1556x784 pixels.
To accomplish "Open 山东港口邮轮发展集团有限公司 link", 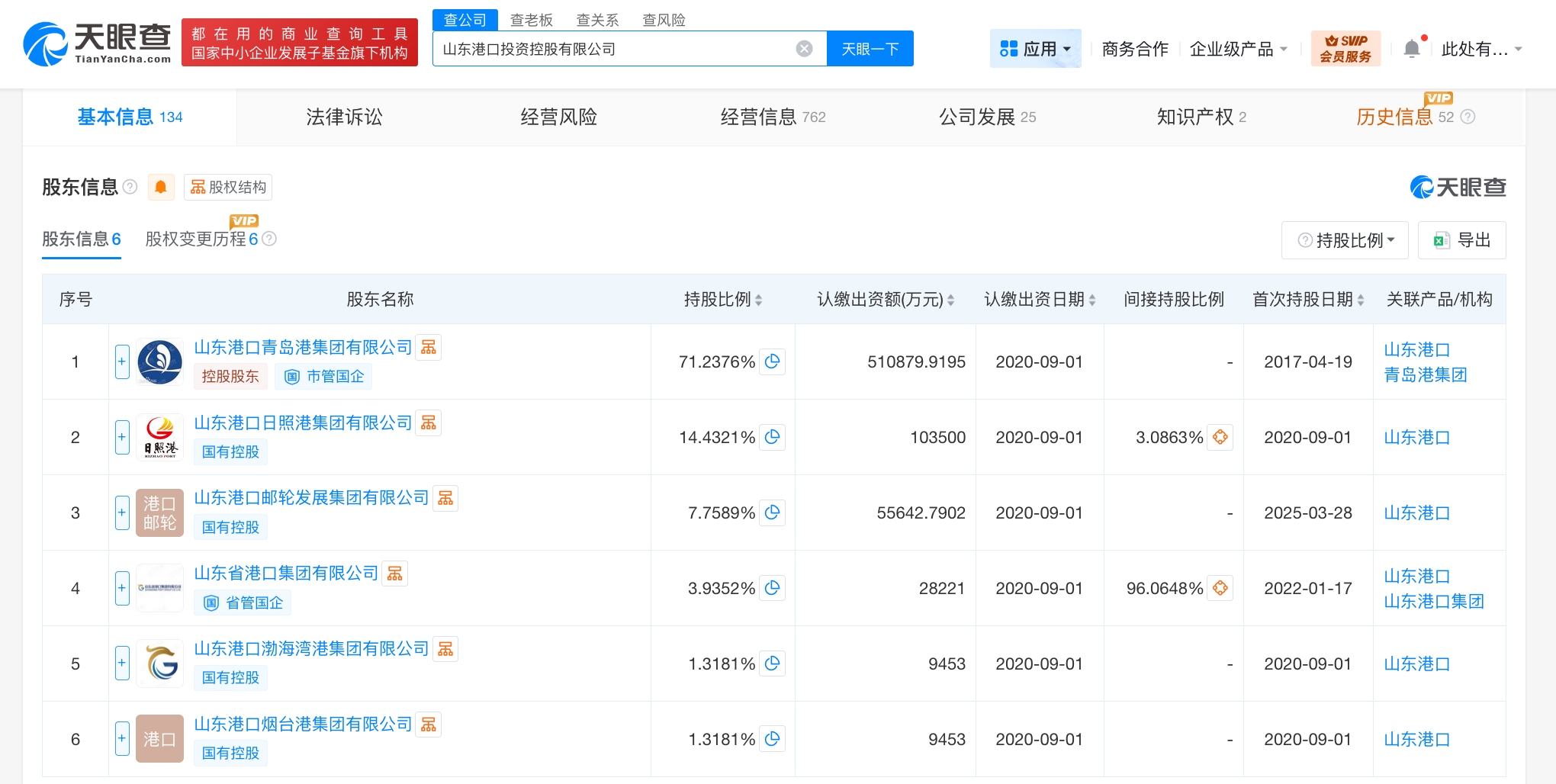I will click(311, 498).
